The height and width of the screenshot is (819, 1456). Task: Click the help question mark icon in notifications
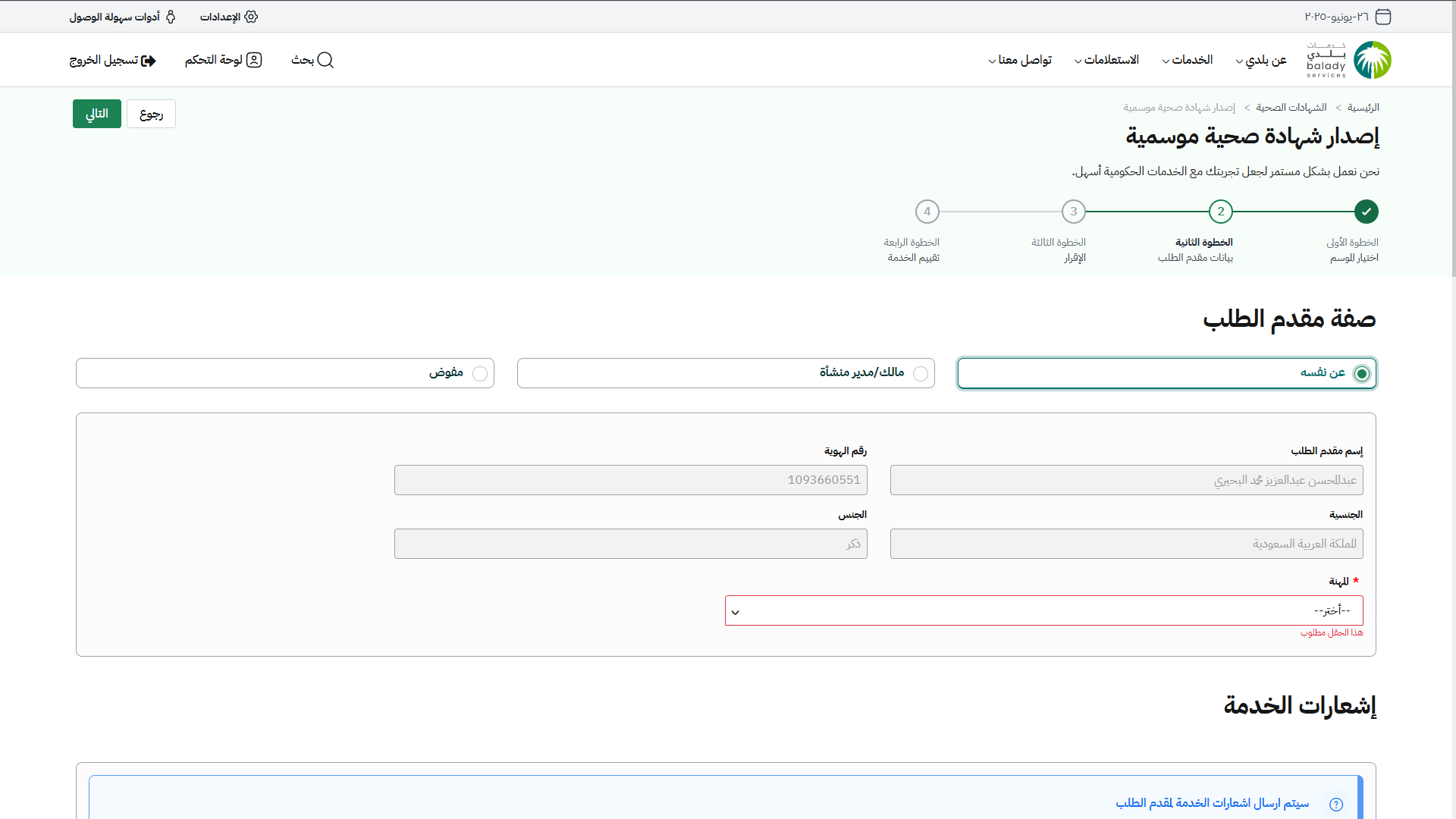point(1336,805)
